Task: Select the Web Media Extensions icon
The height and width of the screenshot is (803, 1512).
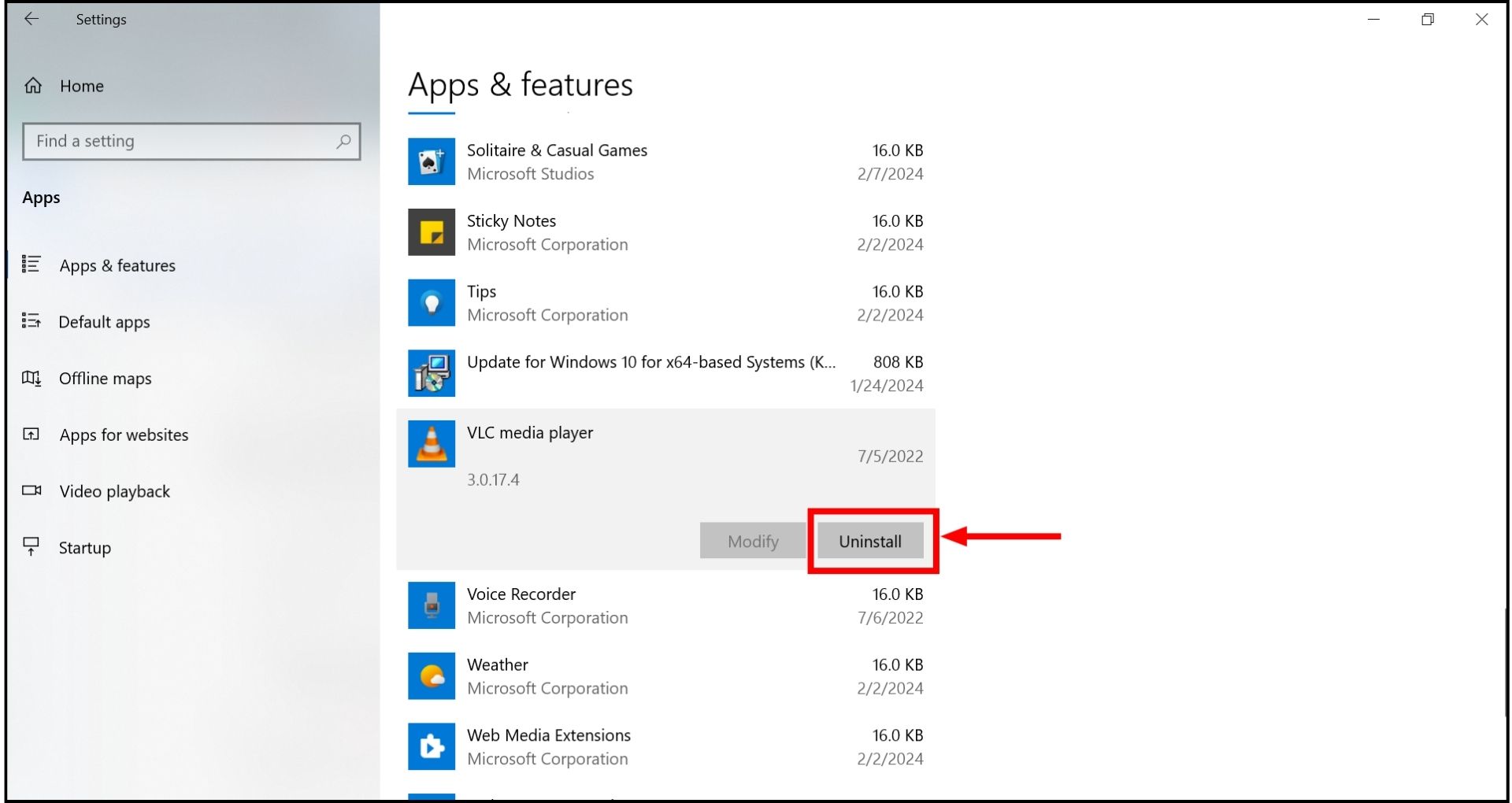Action: [431, 746]
